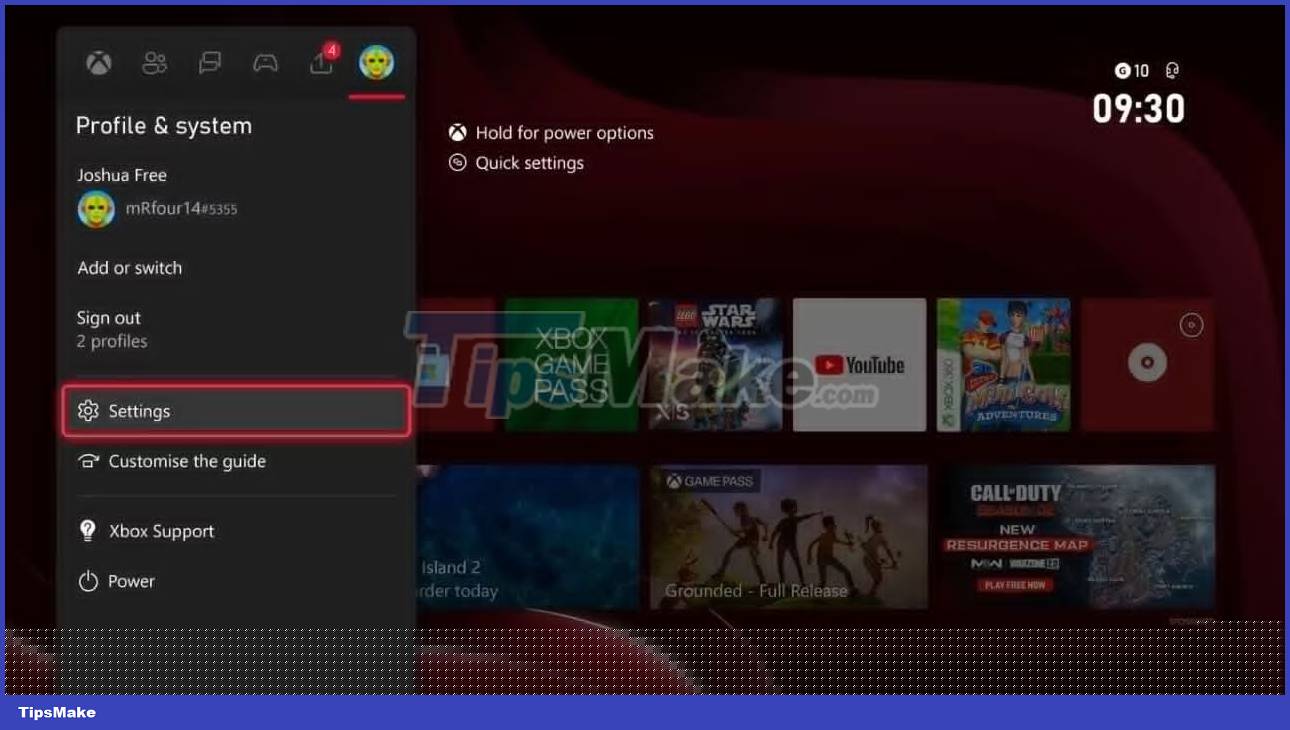Select 'Customise the guide' option
Screen dimensions: 1290x730
(187, 461)
